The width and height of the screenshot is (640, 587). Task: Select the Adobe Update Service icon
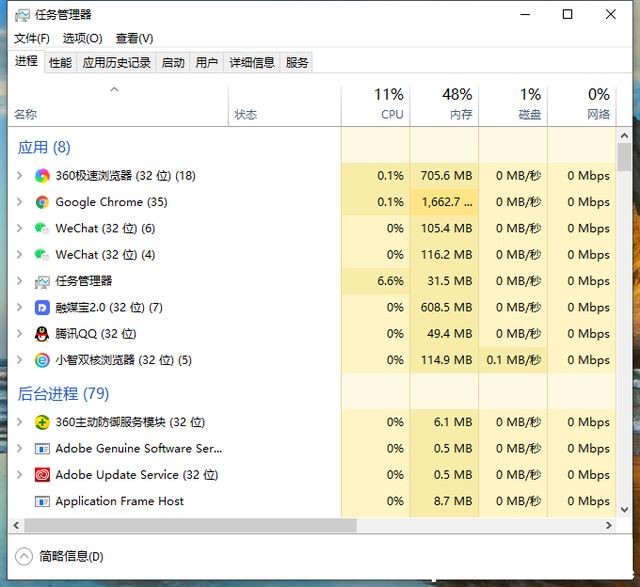tap(42, 475)
